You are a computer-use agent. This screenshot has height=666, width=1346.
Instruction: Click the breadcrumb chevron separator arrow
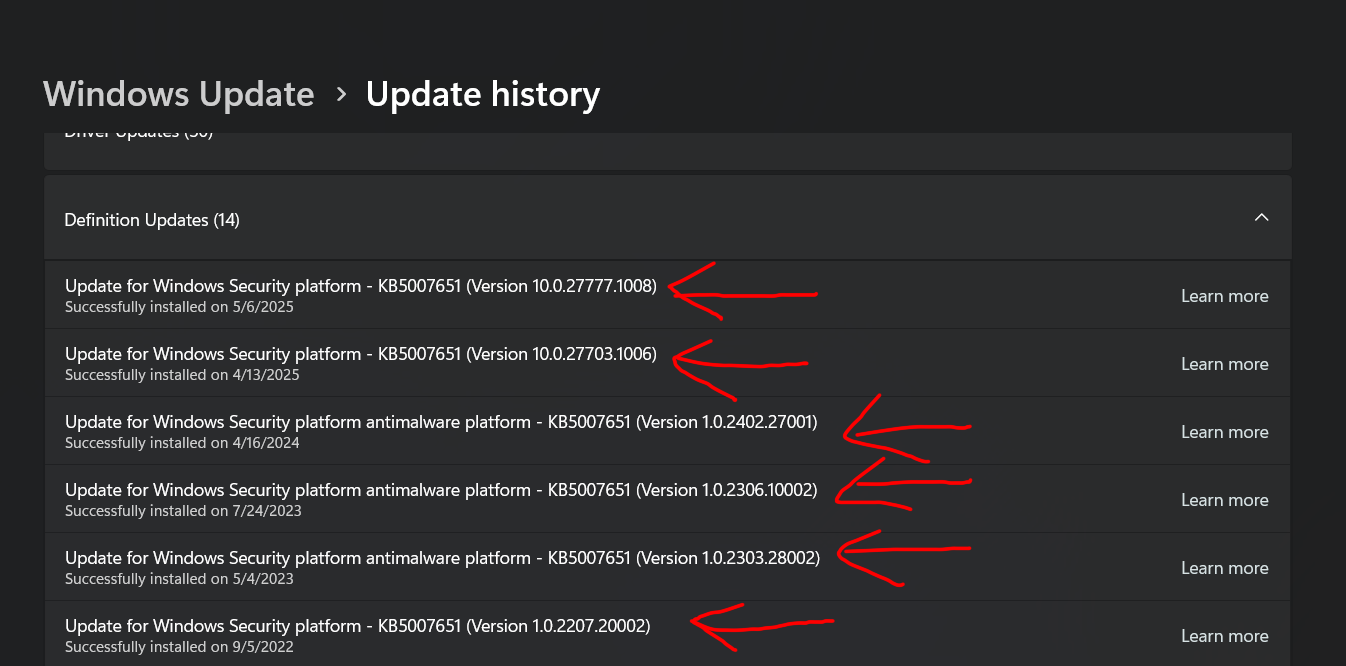[341, 94]
